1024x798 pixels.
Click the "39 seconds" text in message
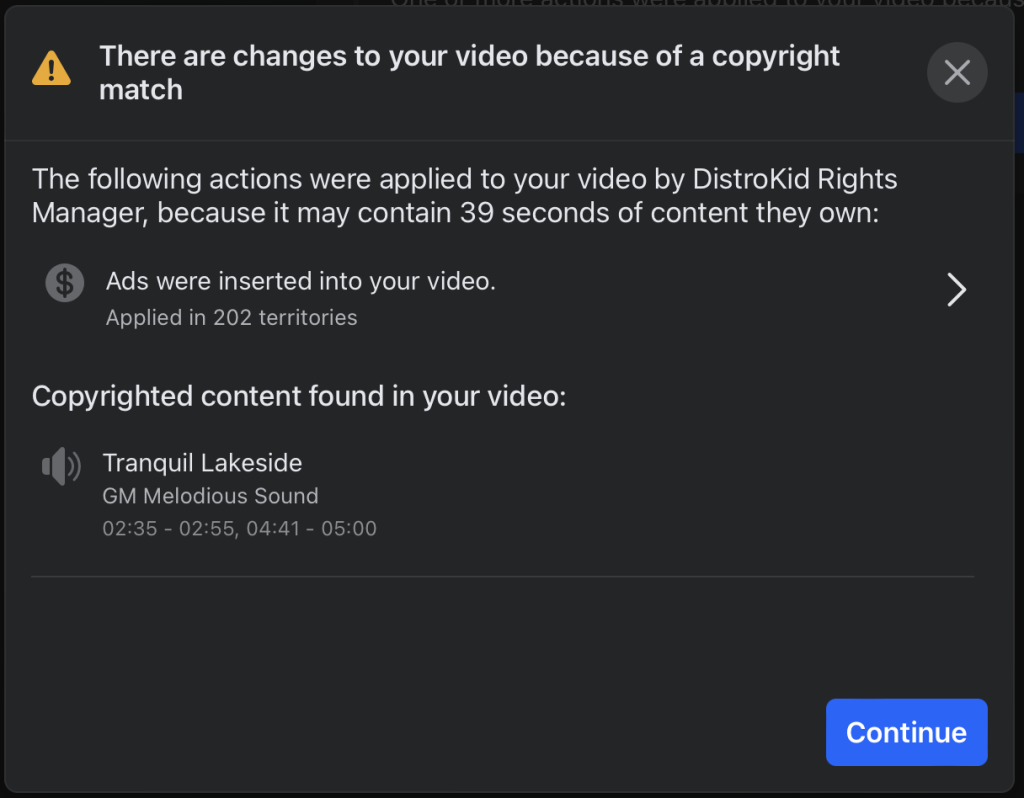coord(534,213)
